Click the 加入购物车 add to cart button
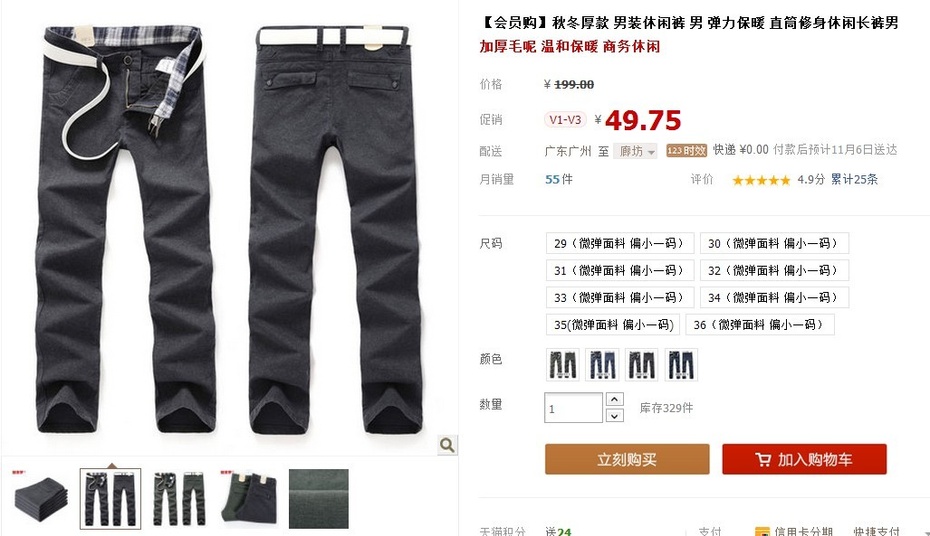 pyautogui.click(x=804, y=459)
